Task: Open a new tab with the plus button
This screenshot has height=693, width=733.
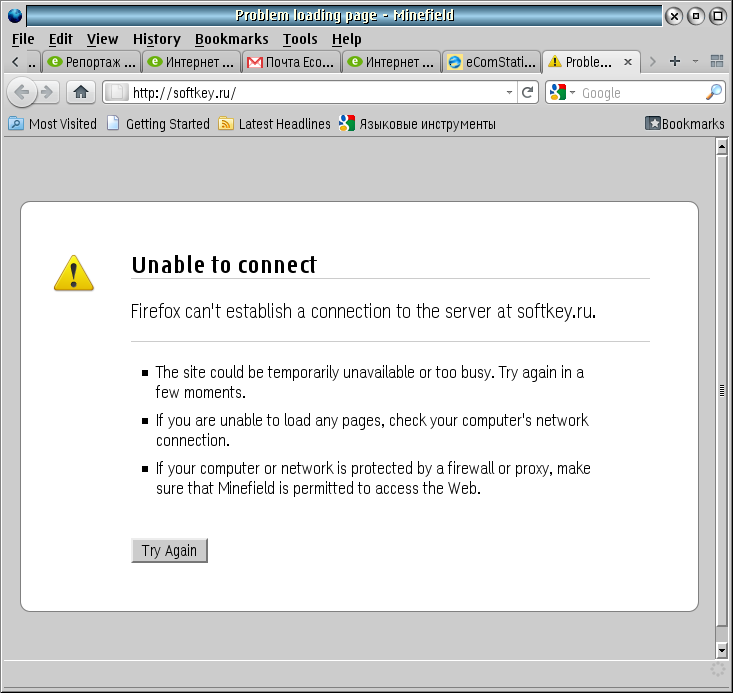Action: point(675,61)
